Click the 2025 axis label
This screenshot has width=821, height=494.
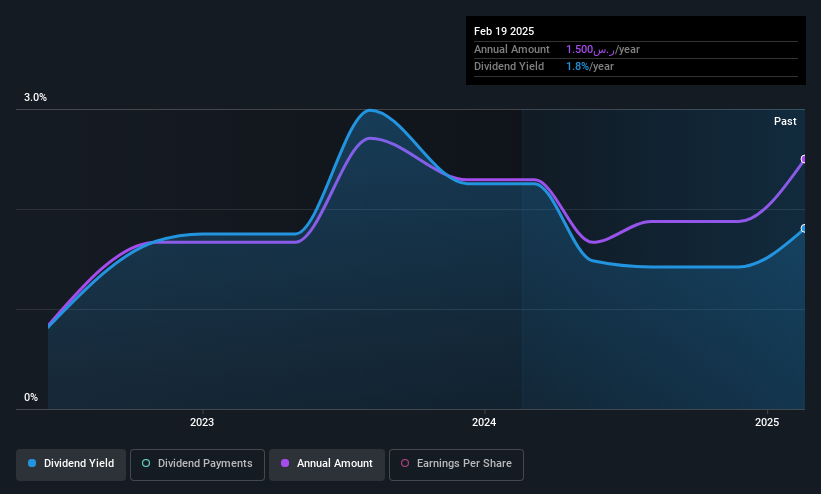767,422
